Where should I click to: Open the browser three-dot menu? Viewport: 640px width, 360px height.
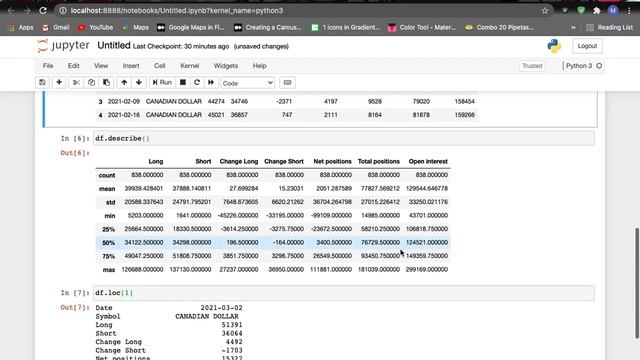(629, 11)
